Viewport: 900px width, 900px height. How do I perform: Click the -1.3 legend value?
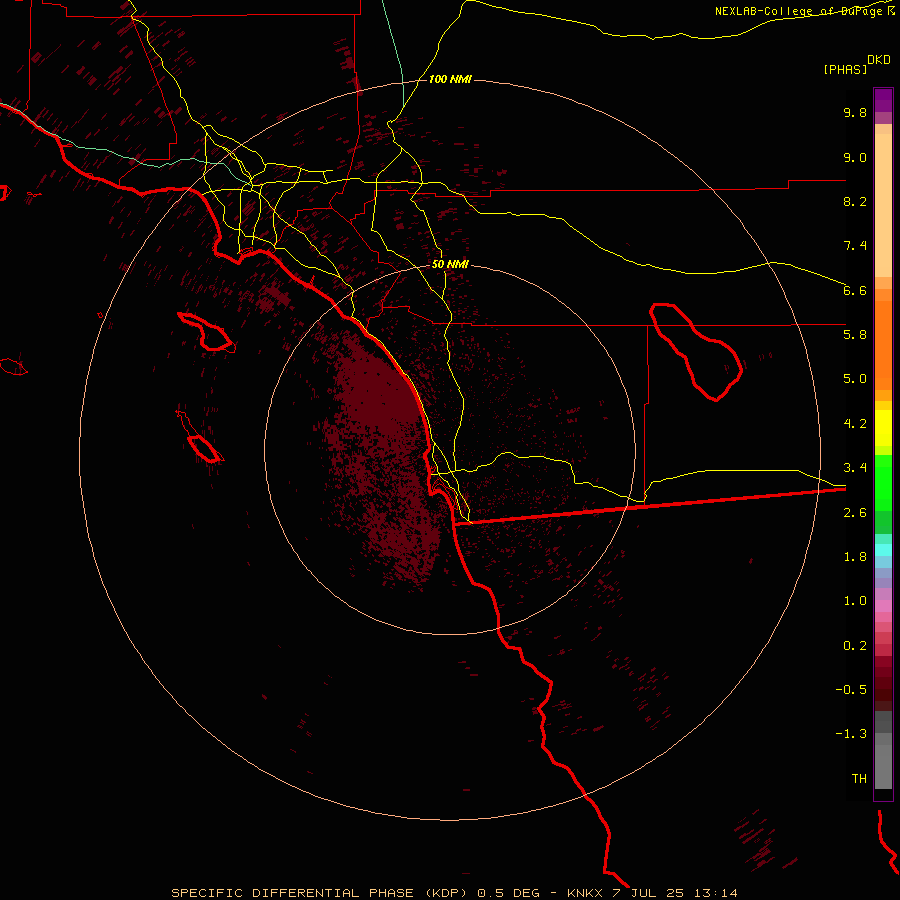[x=851, y=734]
